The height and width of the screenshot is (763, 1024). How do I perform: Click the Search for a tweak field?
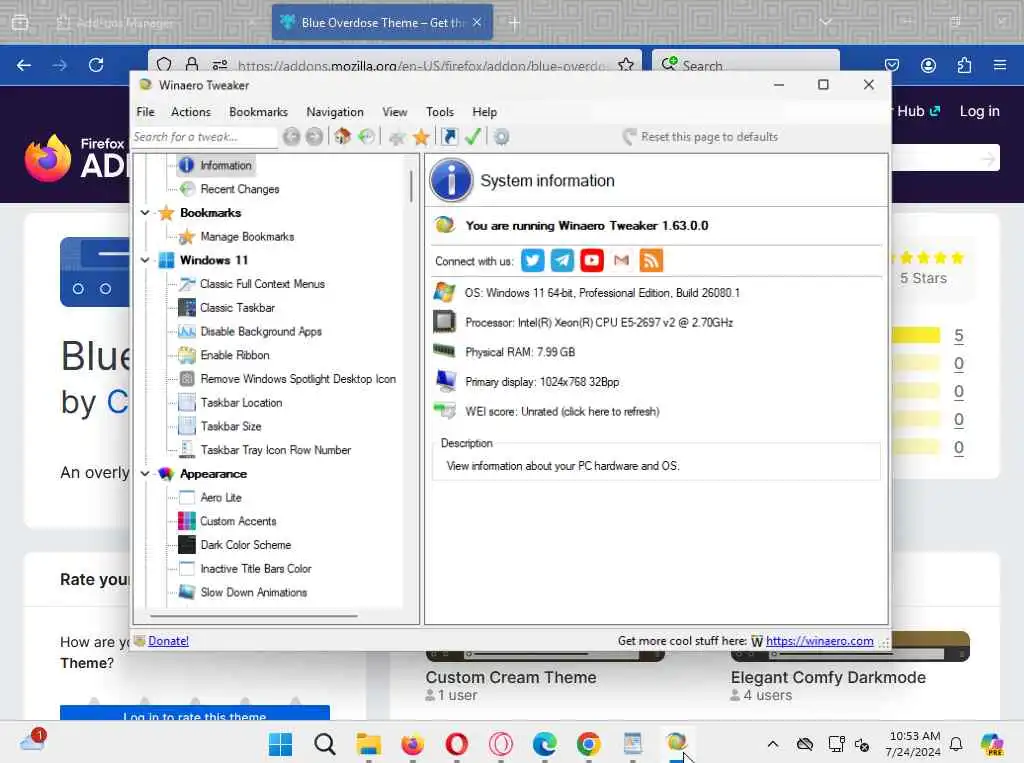[x=204, y=137]
